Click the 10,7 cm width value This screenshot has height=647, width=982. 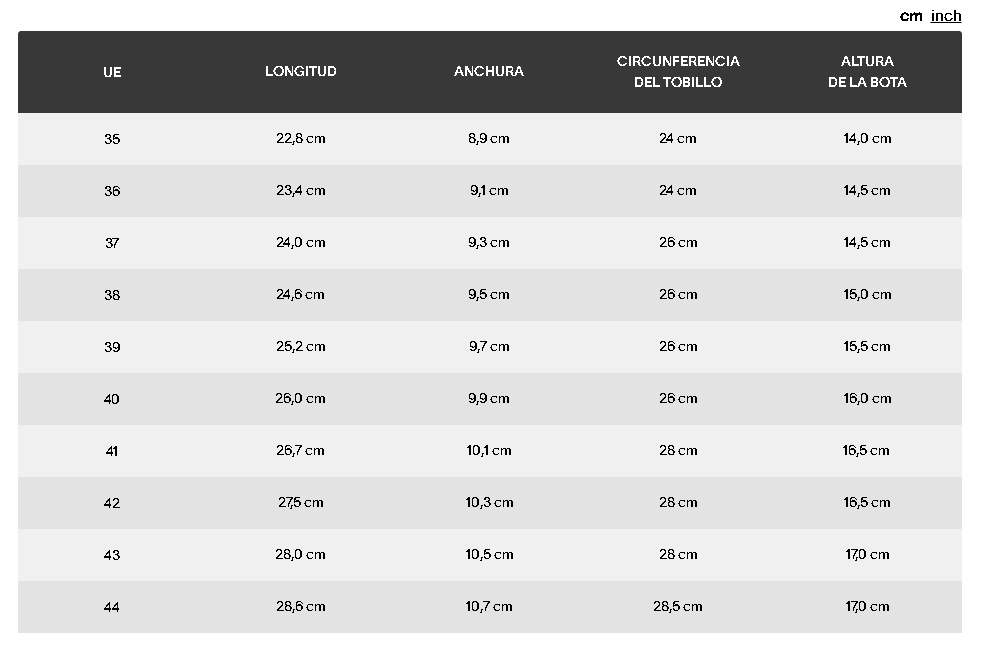(x=489, y=606)
